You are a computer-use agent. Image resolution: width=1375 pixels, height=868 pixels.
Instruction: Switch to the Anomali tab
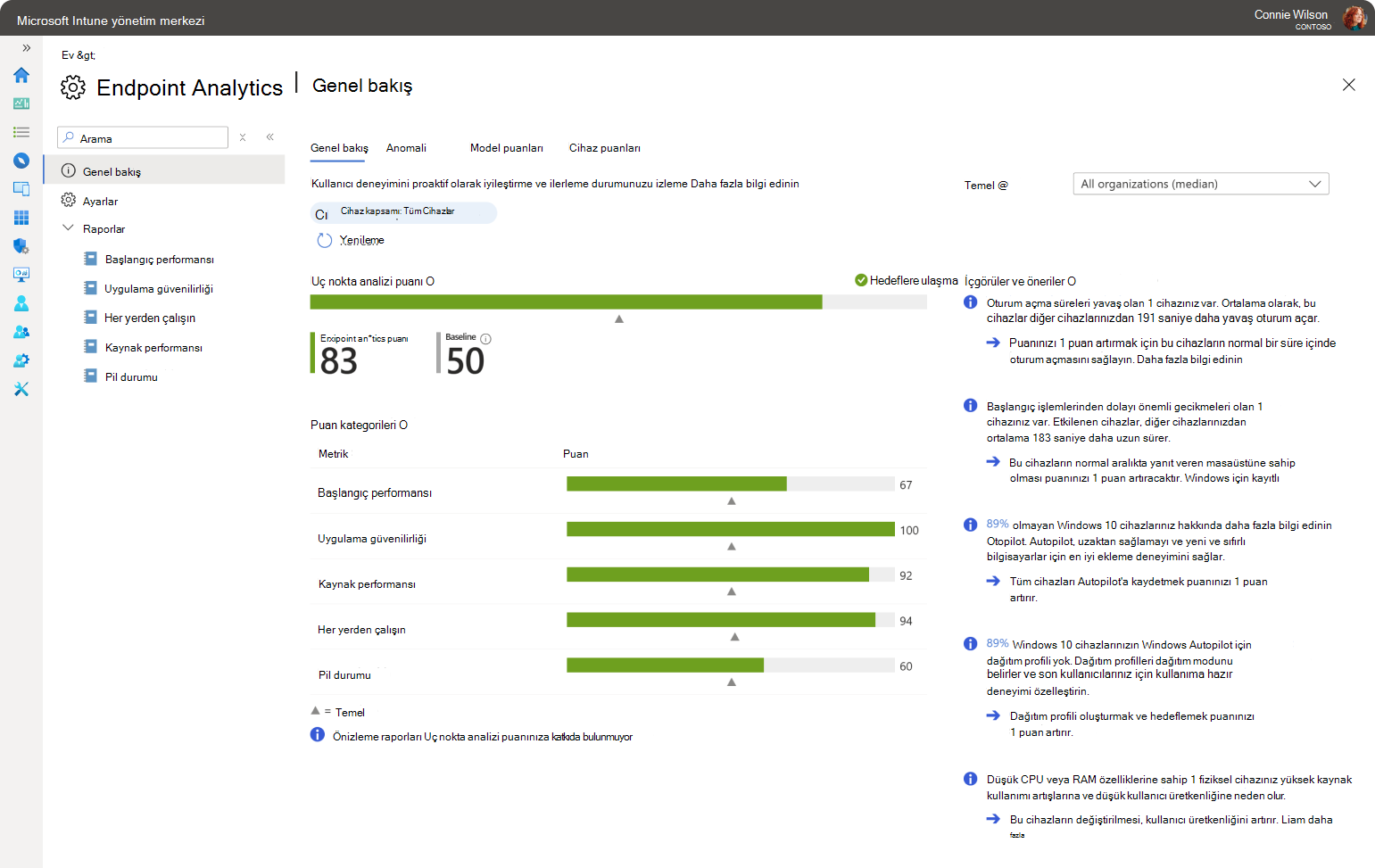[x=406, y=148]
